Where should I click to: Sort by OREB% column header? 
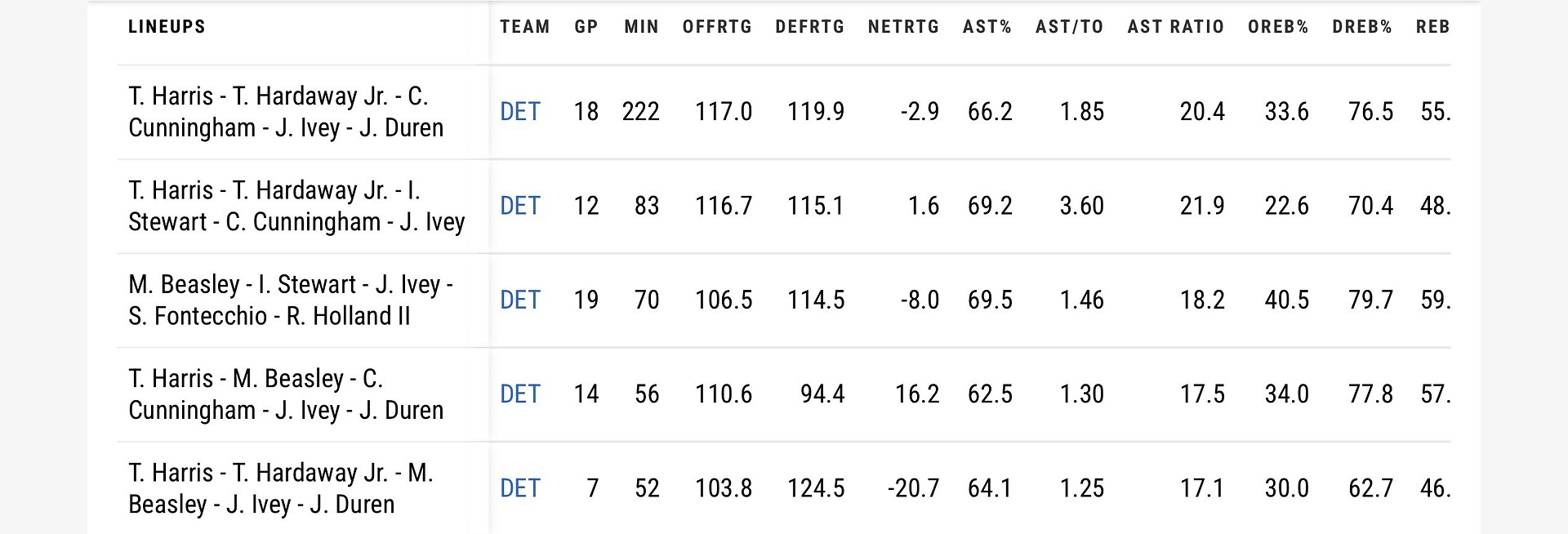pos(1278,27)
